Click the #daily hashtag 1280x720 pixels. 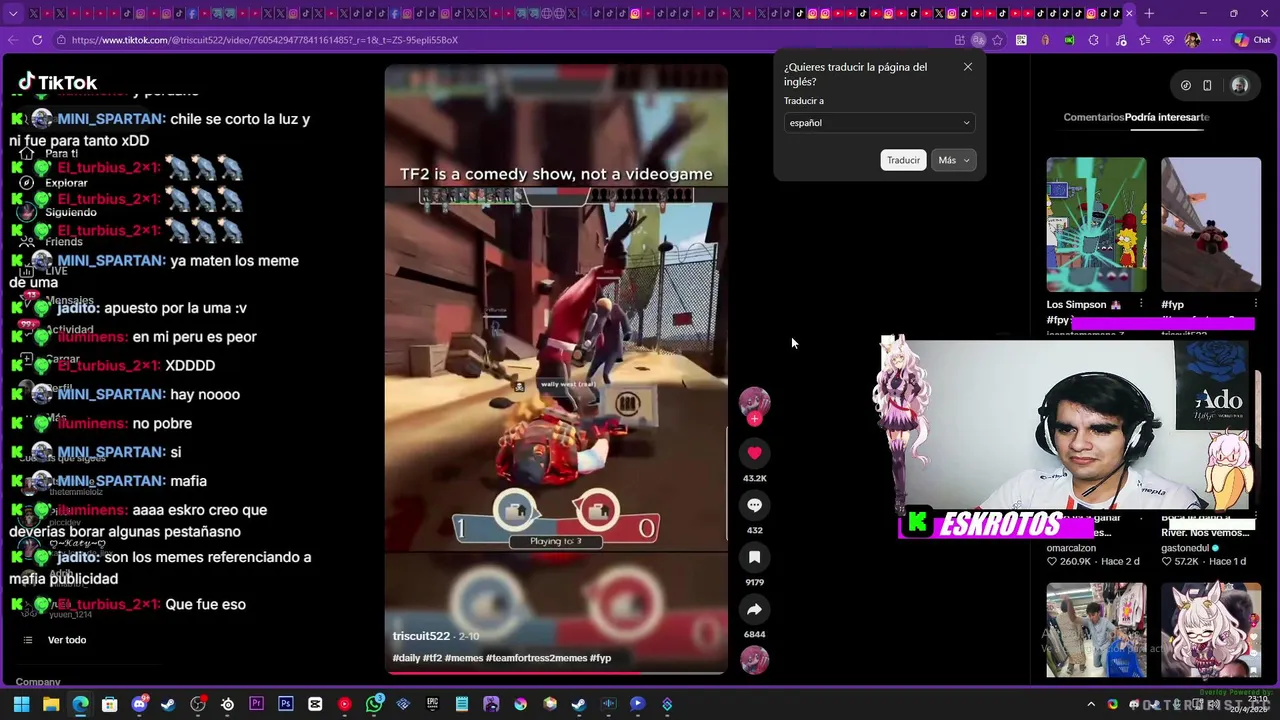pos(406,658)
